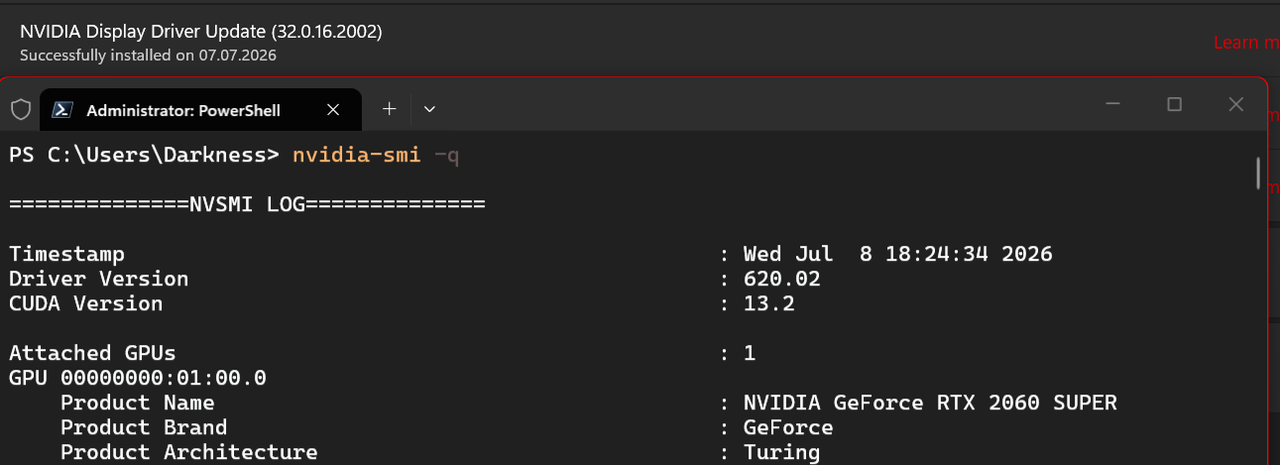Click the PowerShell icon on the tab

[x=62, y=109]
